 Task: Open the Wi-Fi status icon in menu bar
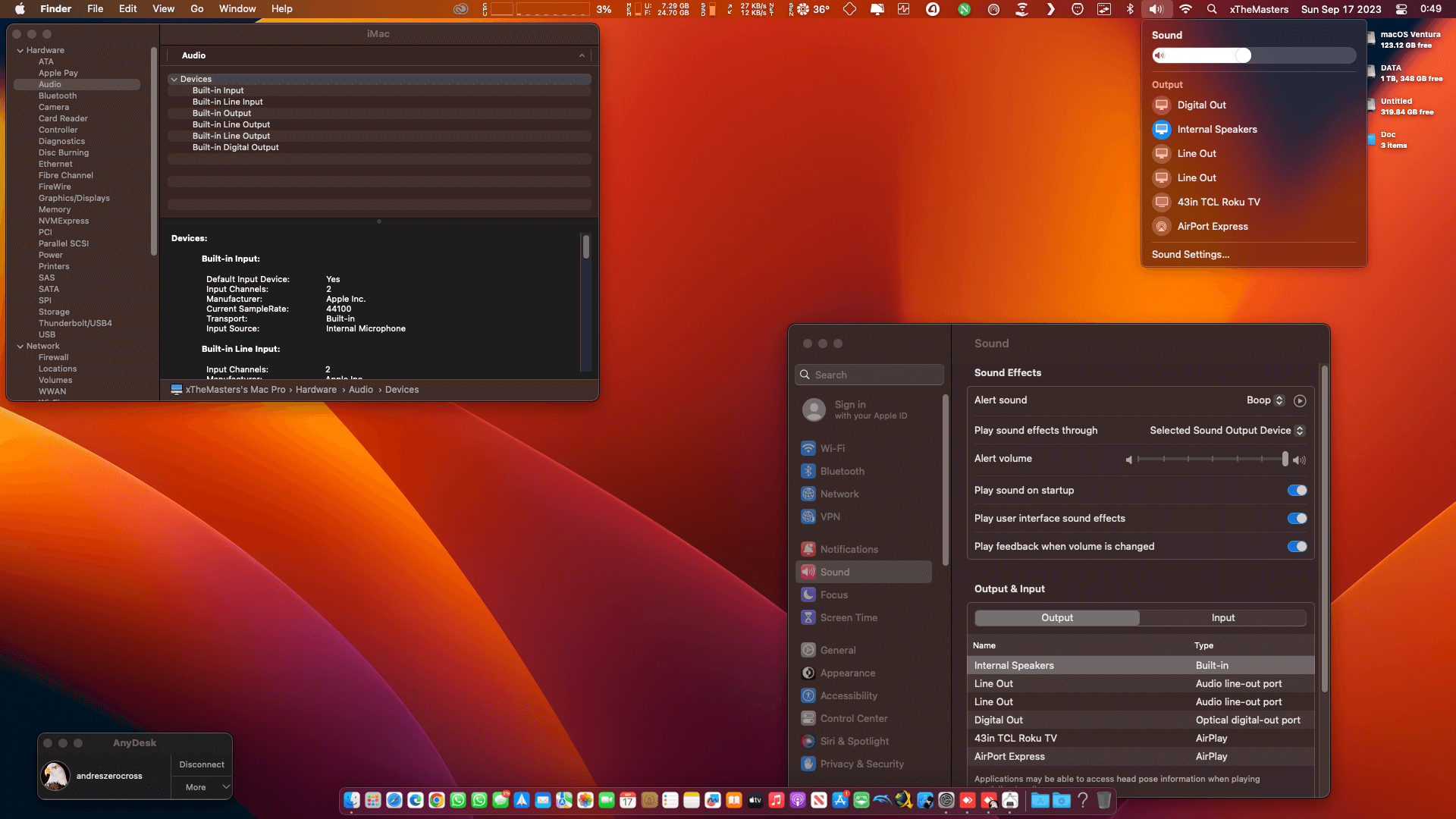click(1185, 9)
